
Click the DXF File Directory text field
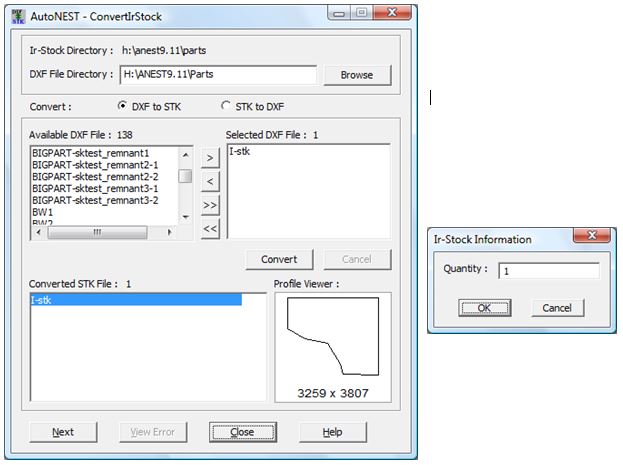click(217, 75)
